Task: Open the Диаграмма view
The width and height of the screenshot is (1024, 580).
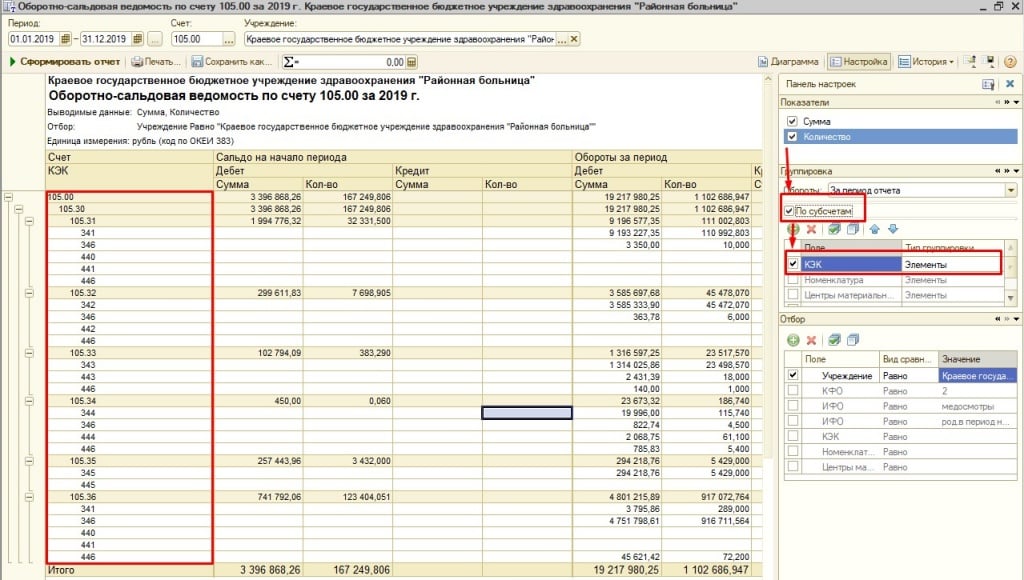Action: click(x=789, y=62)
